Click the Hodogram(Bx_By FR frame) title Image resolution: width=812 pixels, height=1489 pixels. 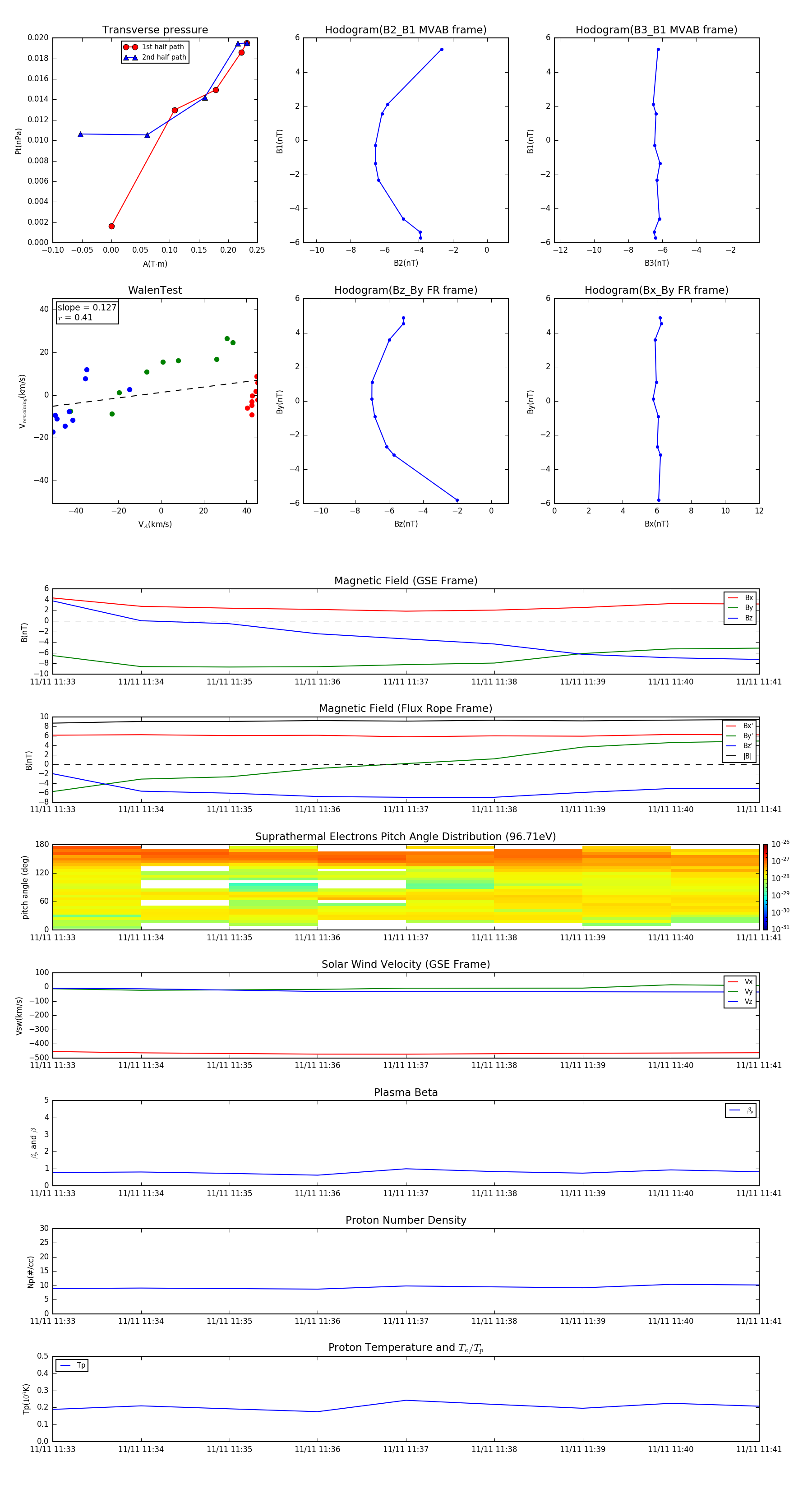coord(656,290)
